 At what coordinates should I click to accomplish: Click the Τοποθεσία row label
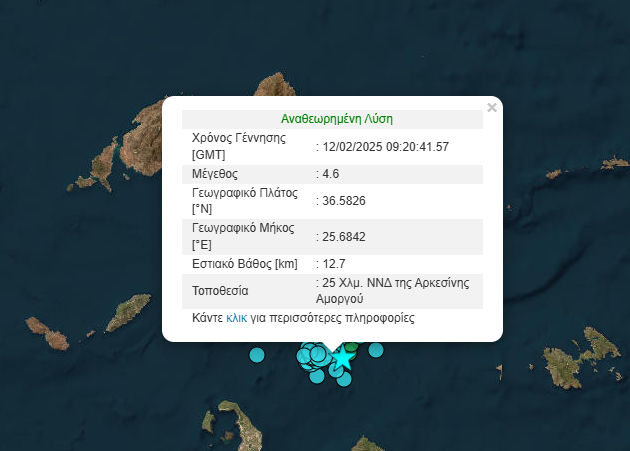[x=220, y=291]
